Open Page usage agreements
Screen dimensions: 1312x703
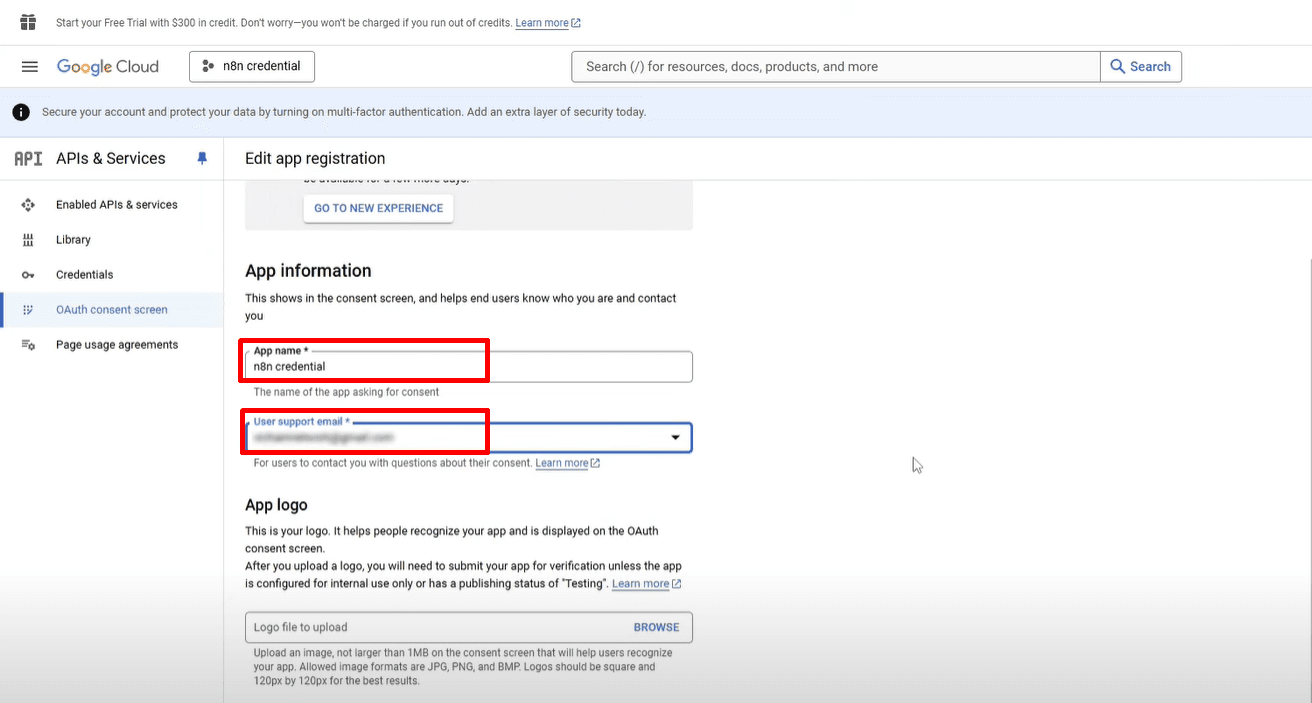117,345
